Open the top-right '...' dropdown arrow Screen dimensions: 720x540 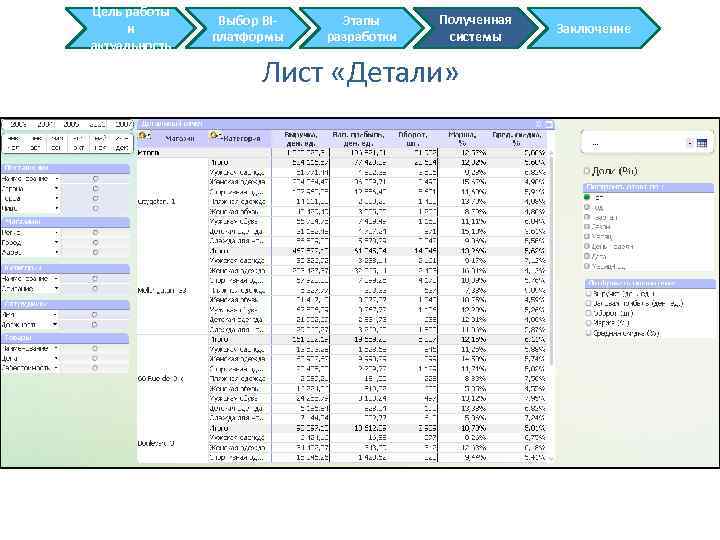pyautogui.click(x=690, y=143)
